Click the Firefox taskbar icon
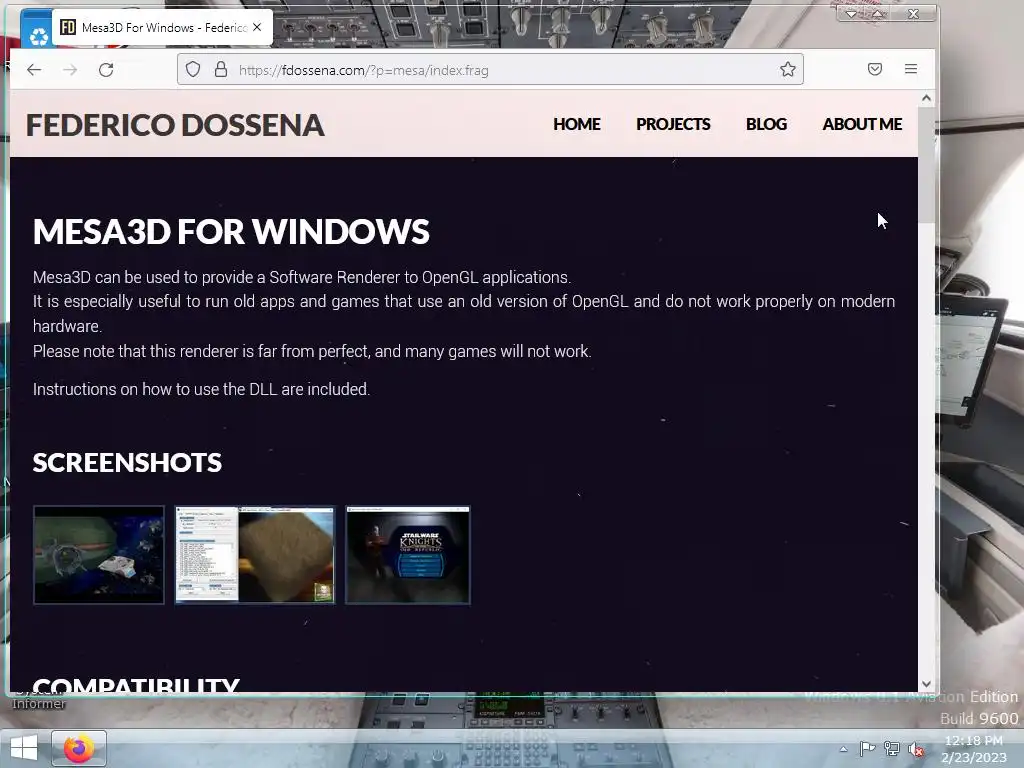 tap(78, 748)
